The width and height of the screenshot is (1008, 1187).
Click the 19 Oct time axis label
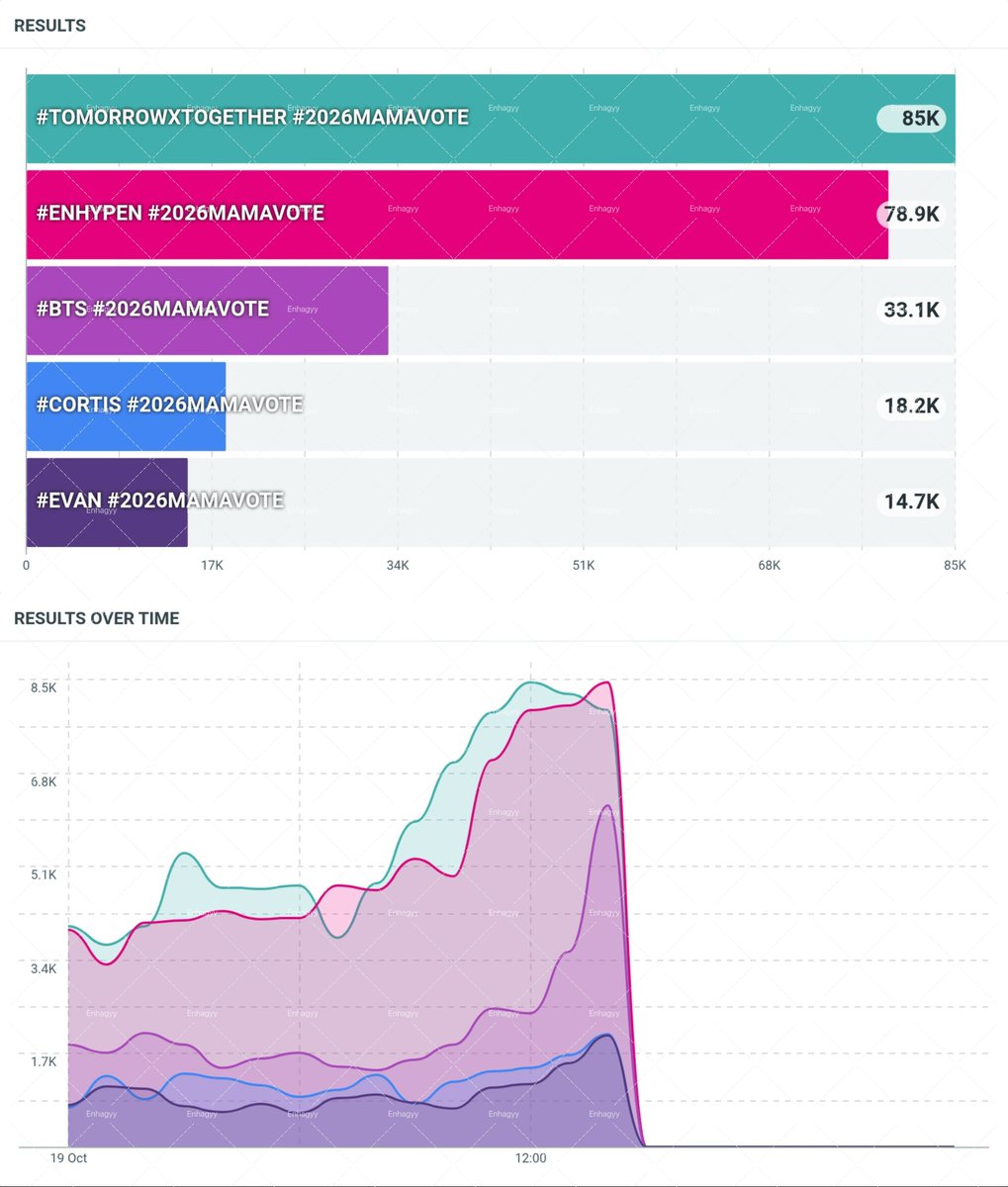click(x=69, y=1158)
